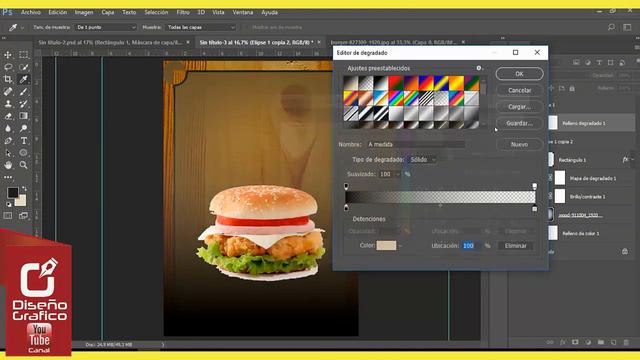Open the workspace switcher icon

(627, 27)
